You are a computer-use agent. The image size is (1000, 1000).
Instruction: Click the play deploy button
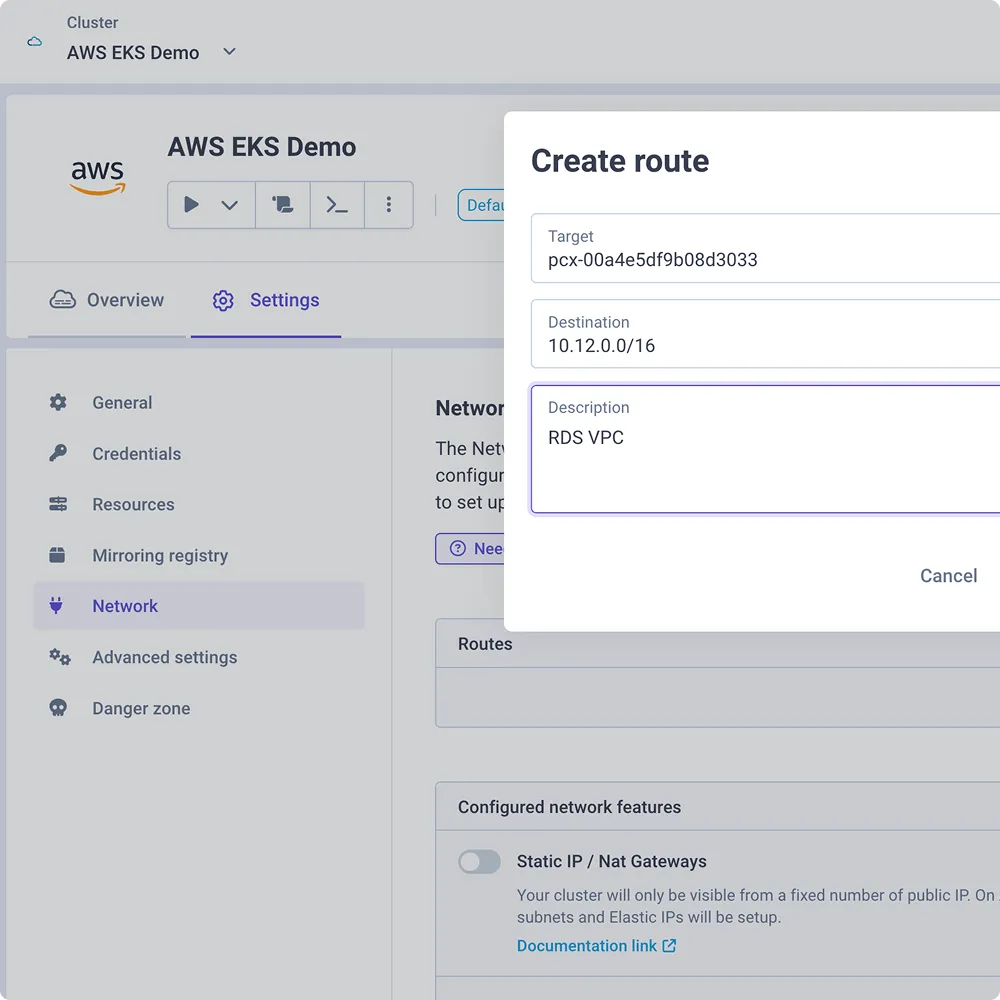191,205
